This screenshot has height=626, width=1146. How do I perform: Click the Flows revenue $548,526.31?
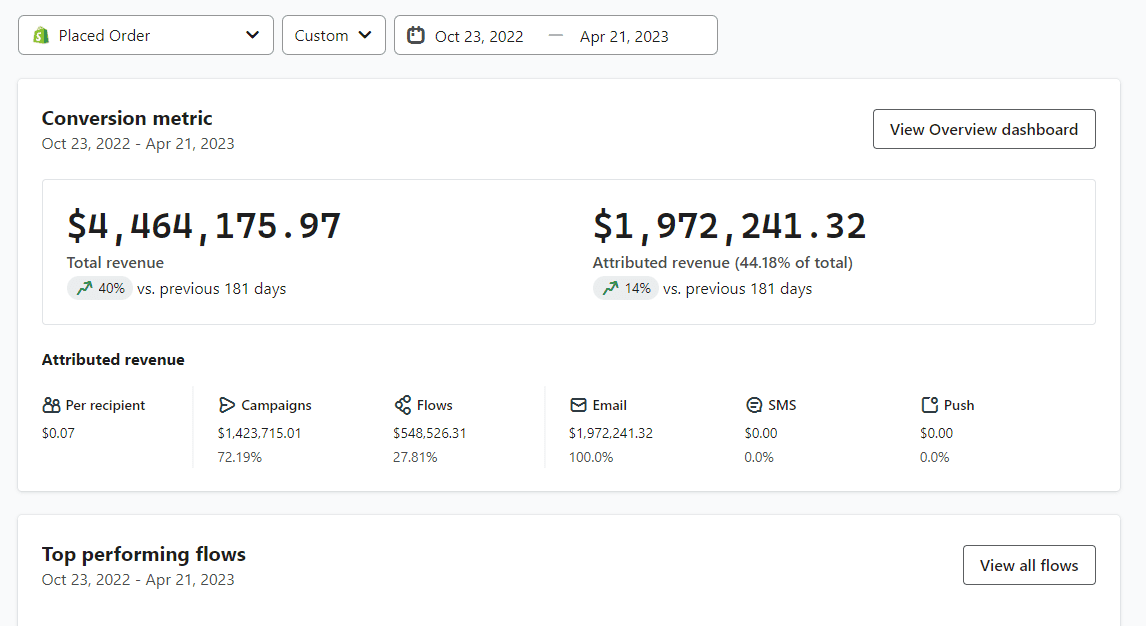(430, 433)
